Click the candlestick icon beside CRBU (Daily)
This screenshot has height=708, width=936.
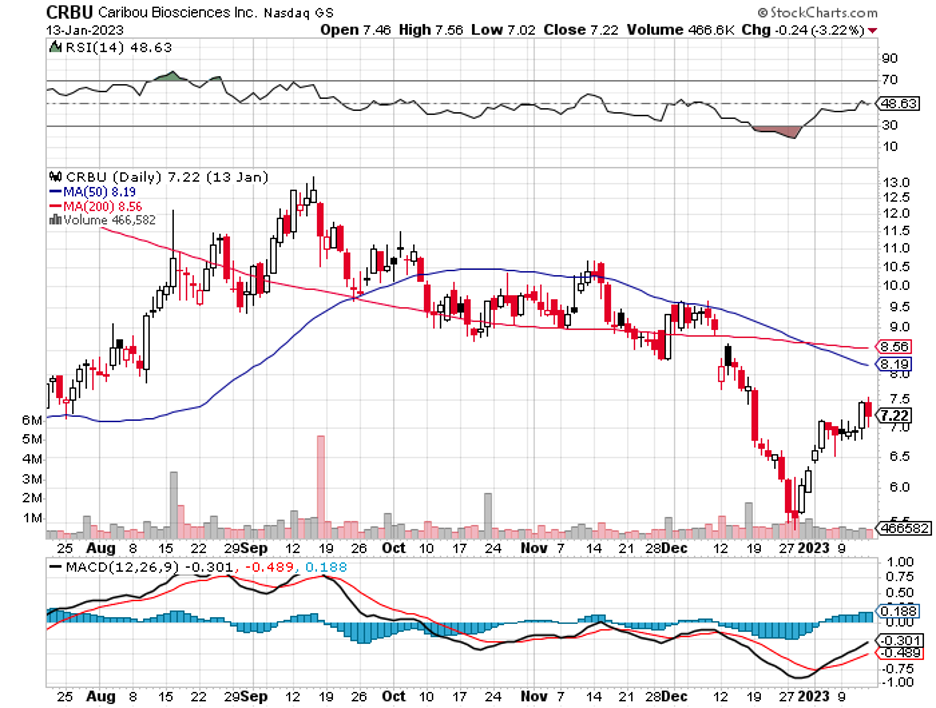[56, 177]
